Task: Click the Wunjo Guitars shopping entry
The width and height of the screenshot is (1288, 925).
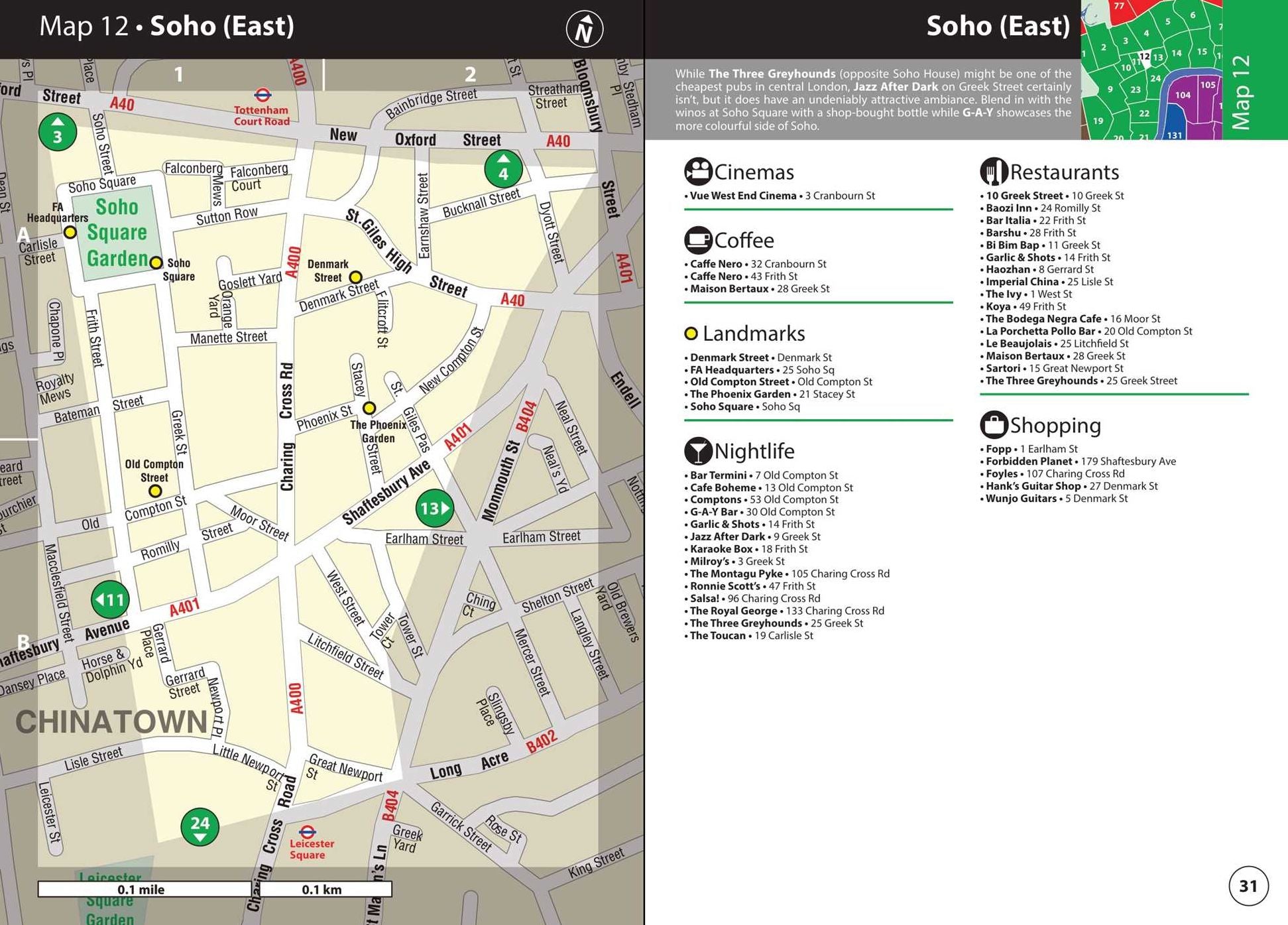Action: (1053, 499)
